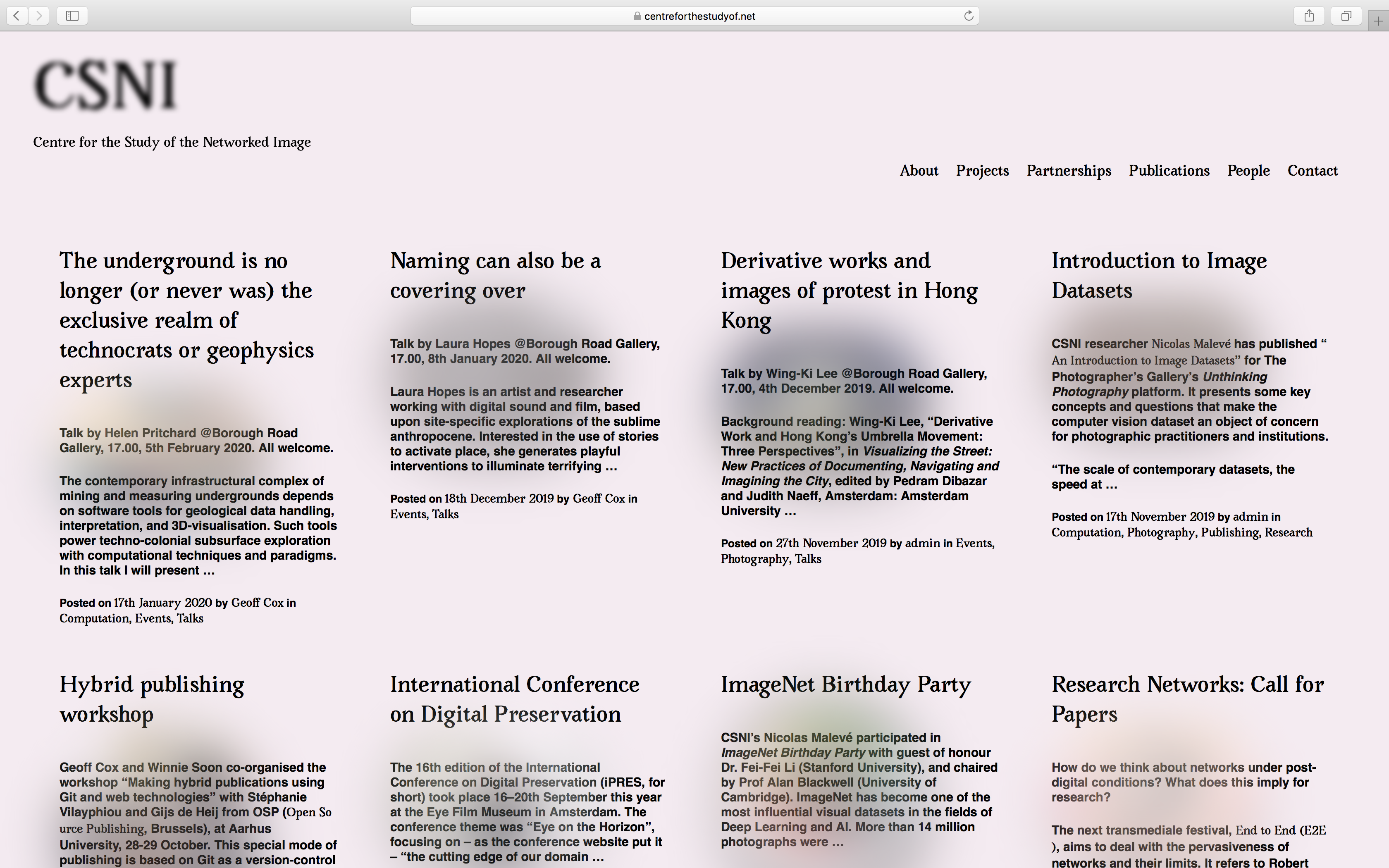The image size is (1389, 868).
Task: Open the Share menu icon
Action: point(1309,16)
